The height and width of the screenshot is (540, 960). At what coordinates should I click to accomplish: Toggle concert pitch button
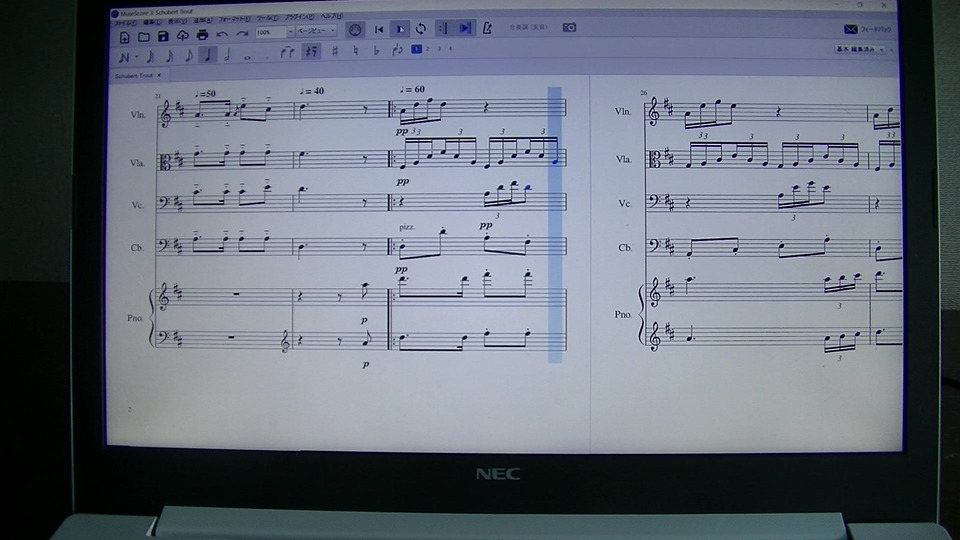coord(529,28)
